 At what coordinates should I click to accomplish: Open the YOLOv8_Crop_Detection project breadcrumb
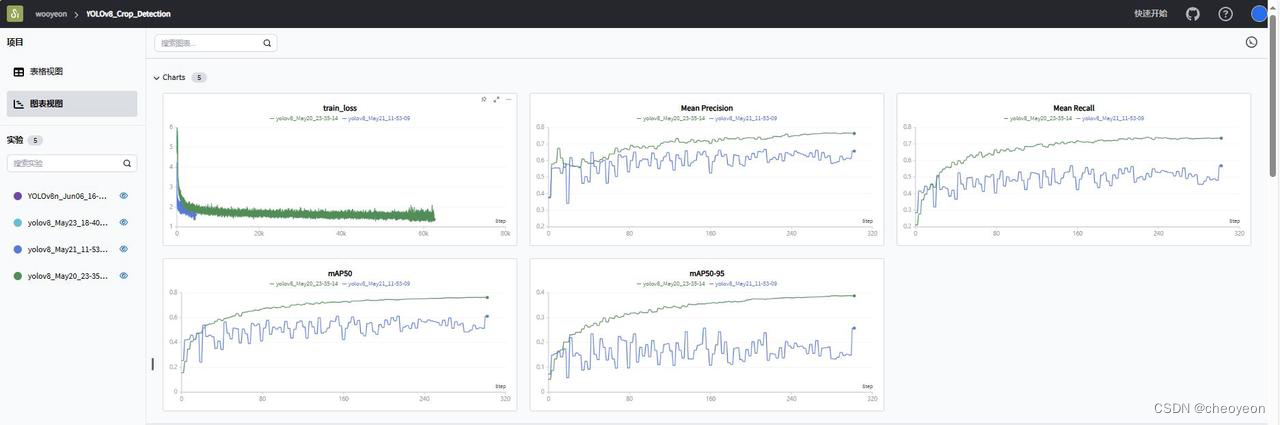pyautogui.click(x=128, y=14)
